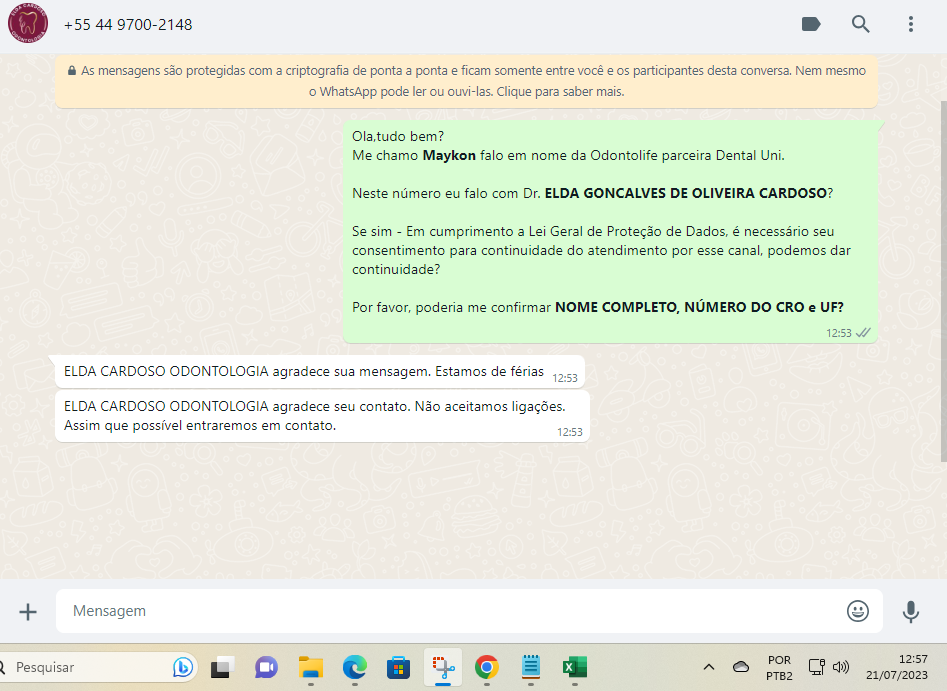Open Microsoft Store from taskbar
This screenshot has height=691, width=947.
tap(399, 667)
